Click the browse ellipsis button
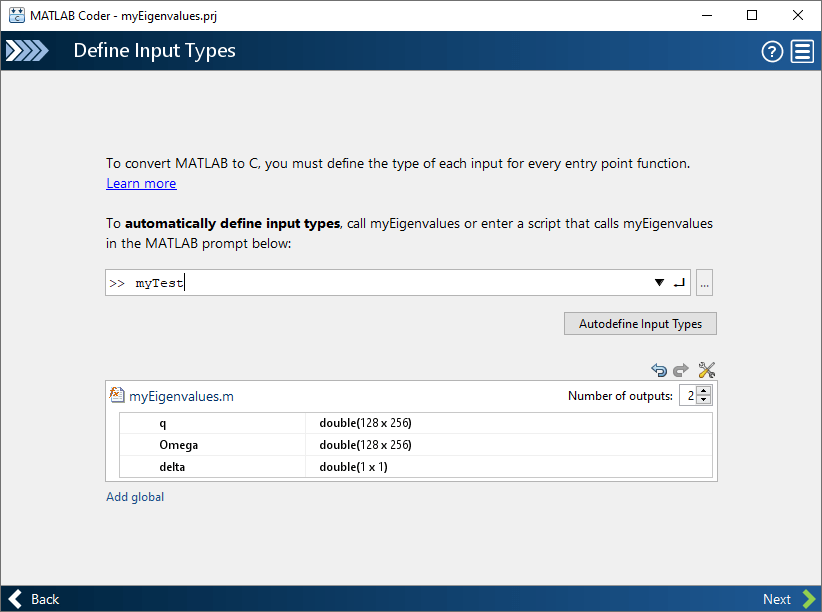The height and width of the screenshot is (612, 822). tap(705, 283)
